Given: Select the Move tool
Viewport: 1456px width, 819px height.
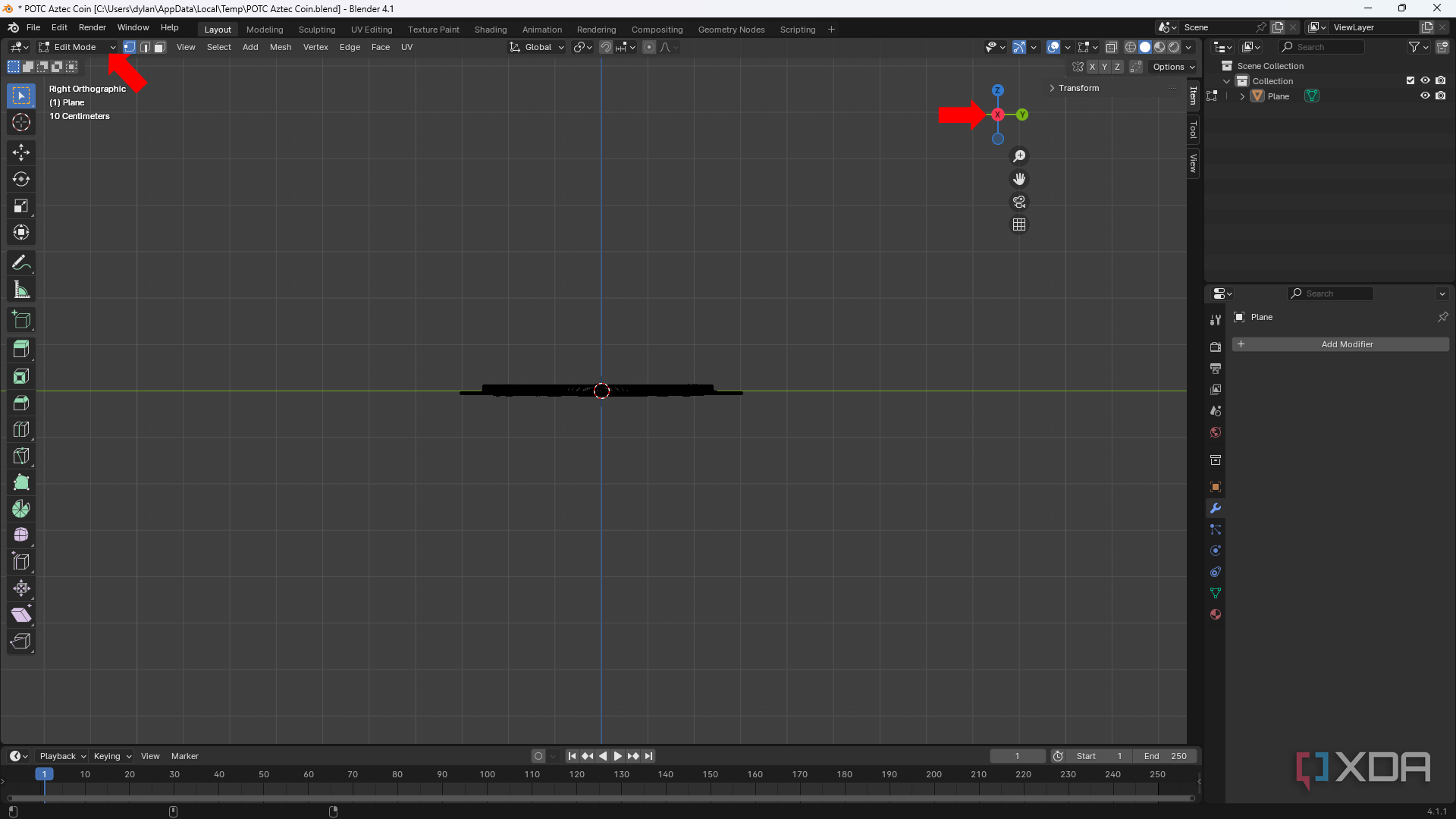Looking at the screenshot, I should (x=21, y=152).
